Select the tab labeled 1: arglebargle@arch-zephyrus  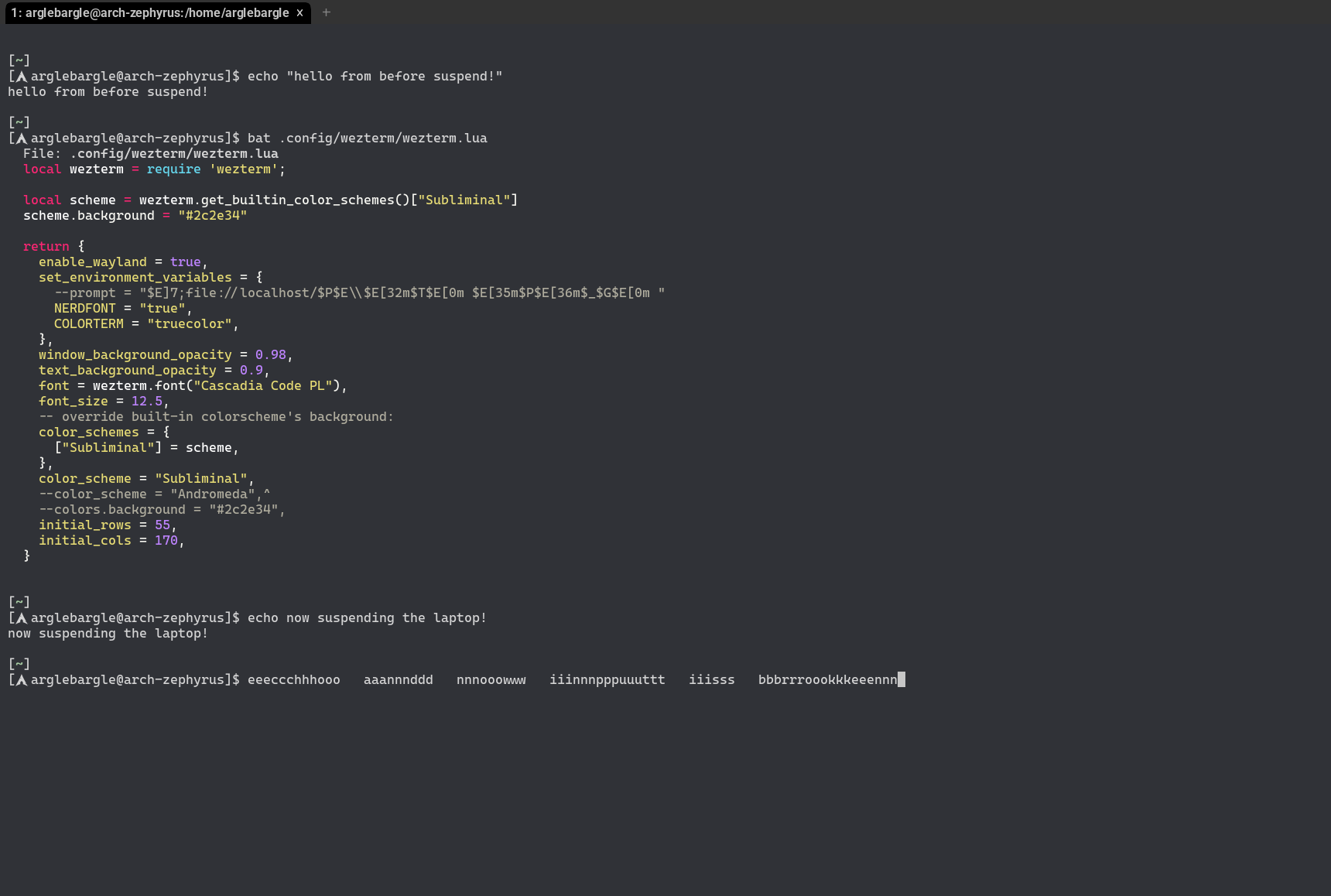click(147, 12)
